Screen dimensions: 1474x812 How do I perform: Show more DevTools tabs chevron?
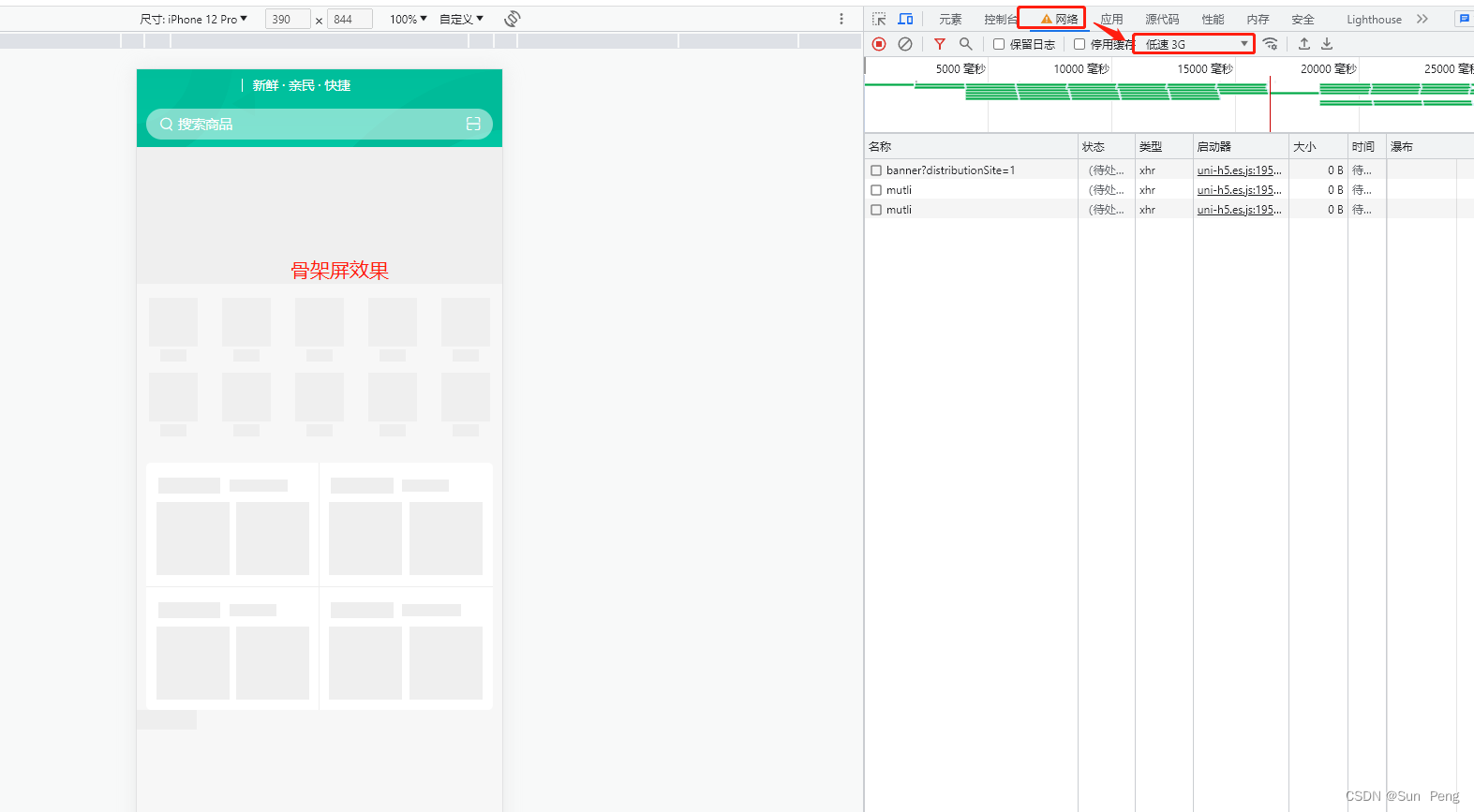coord(1422,19)
